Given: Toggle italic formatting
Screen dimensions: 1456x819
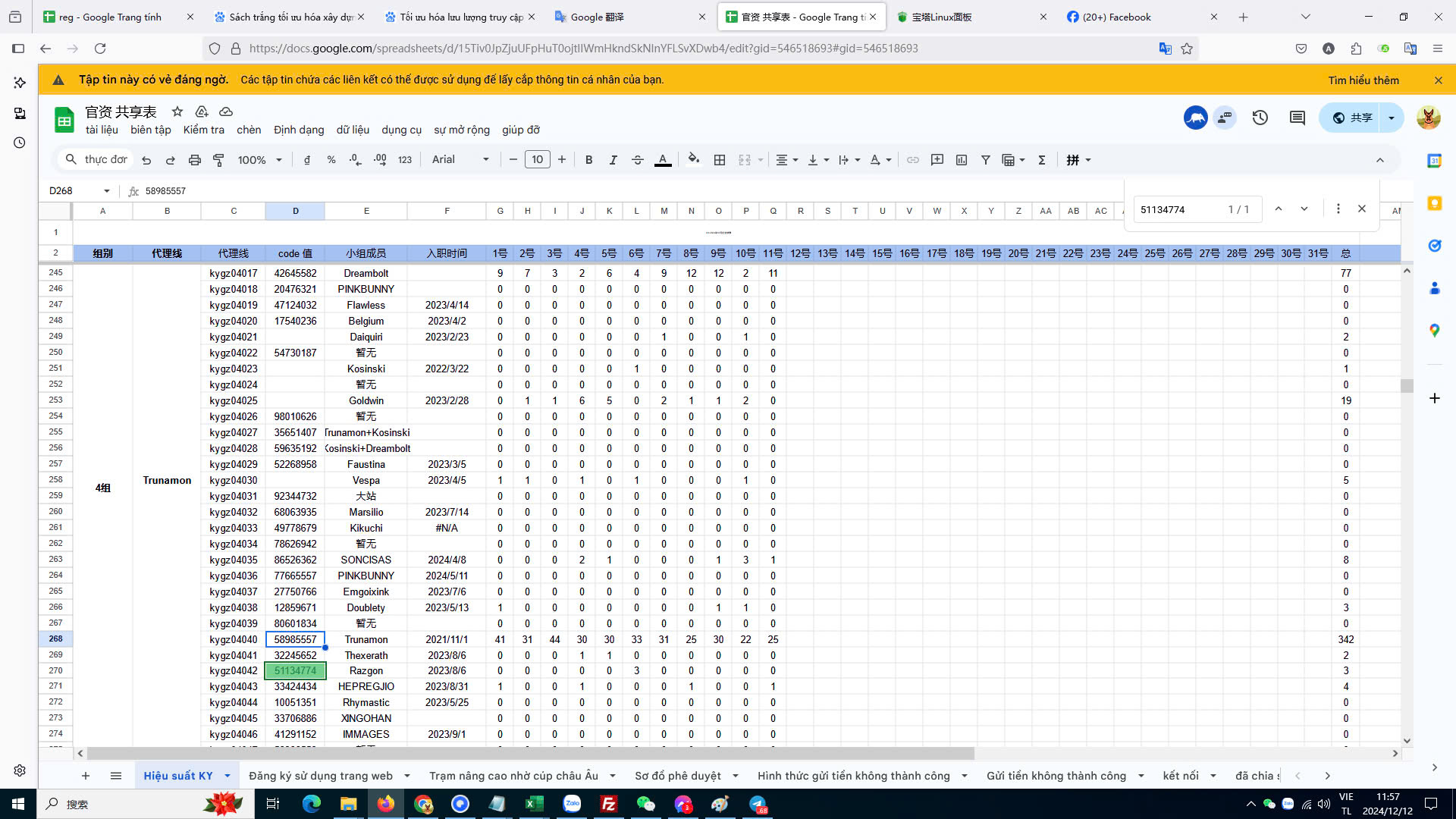Looking at the screenshot, I should coord(613,160).
